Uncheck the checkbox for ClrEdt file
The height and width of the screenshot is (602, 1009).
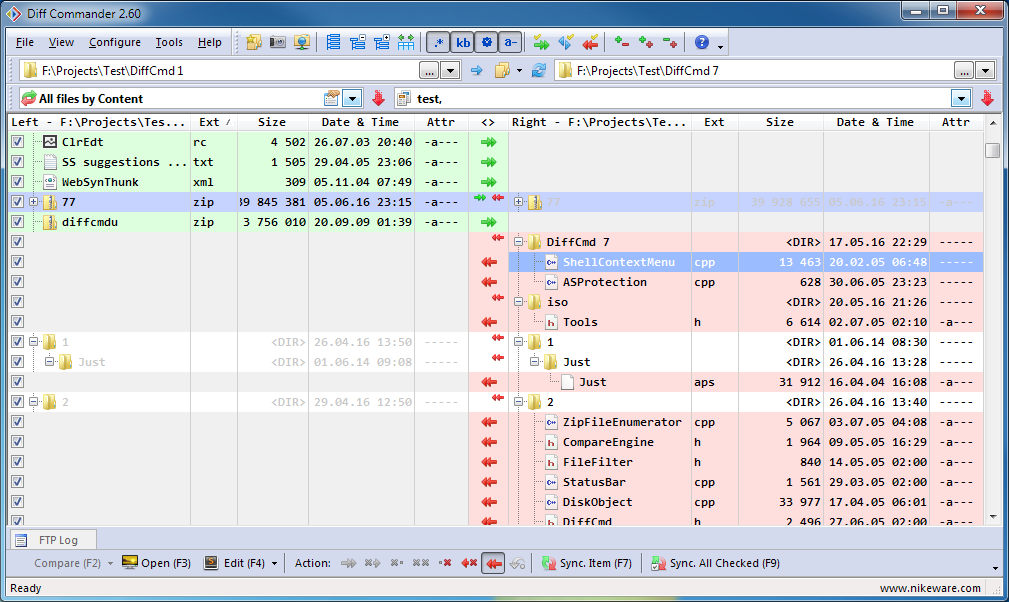17,142
